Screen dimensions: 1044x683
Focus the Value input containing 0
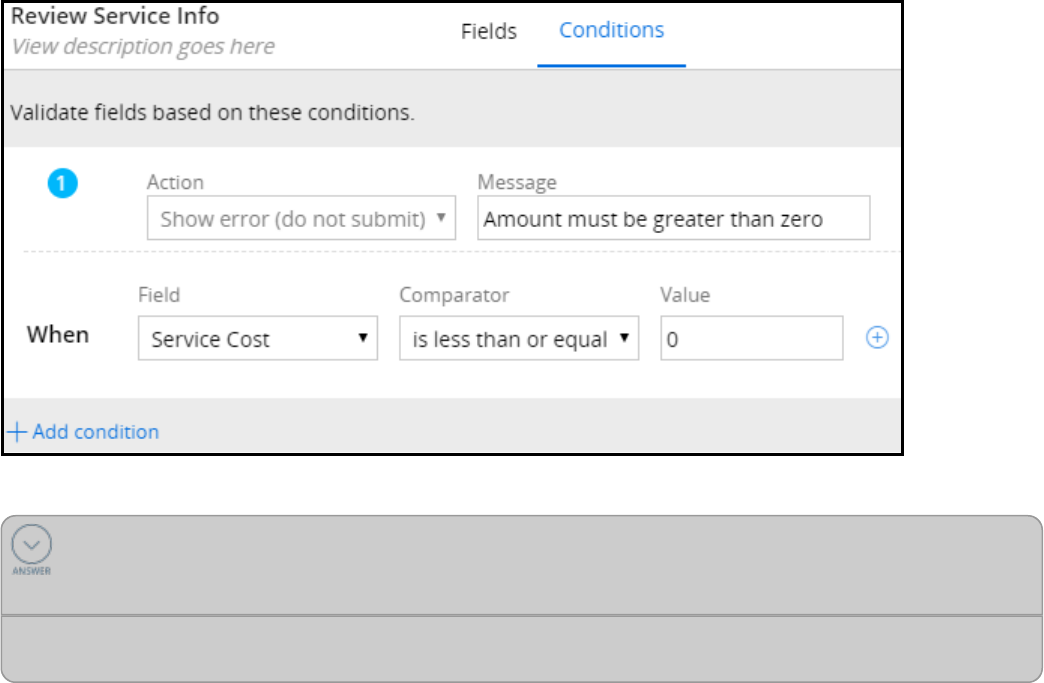point(751,339)
